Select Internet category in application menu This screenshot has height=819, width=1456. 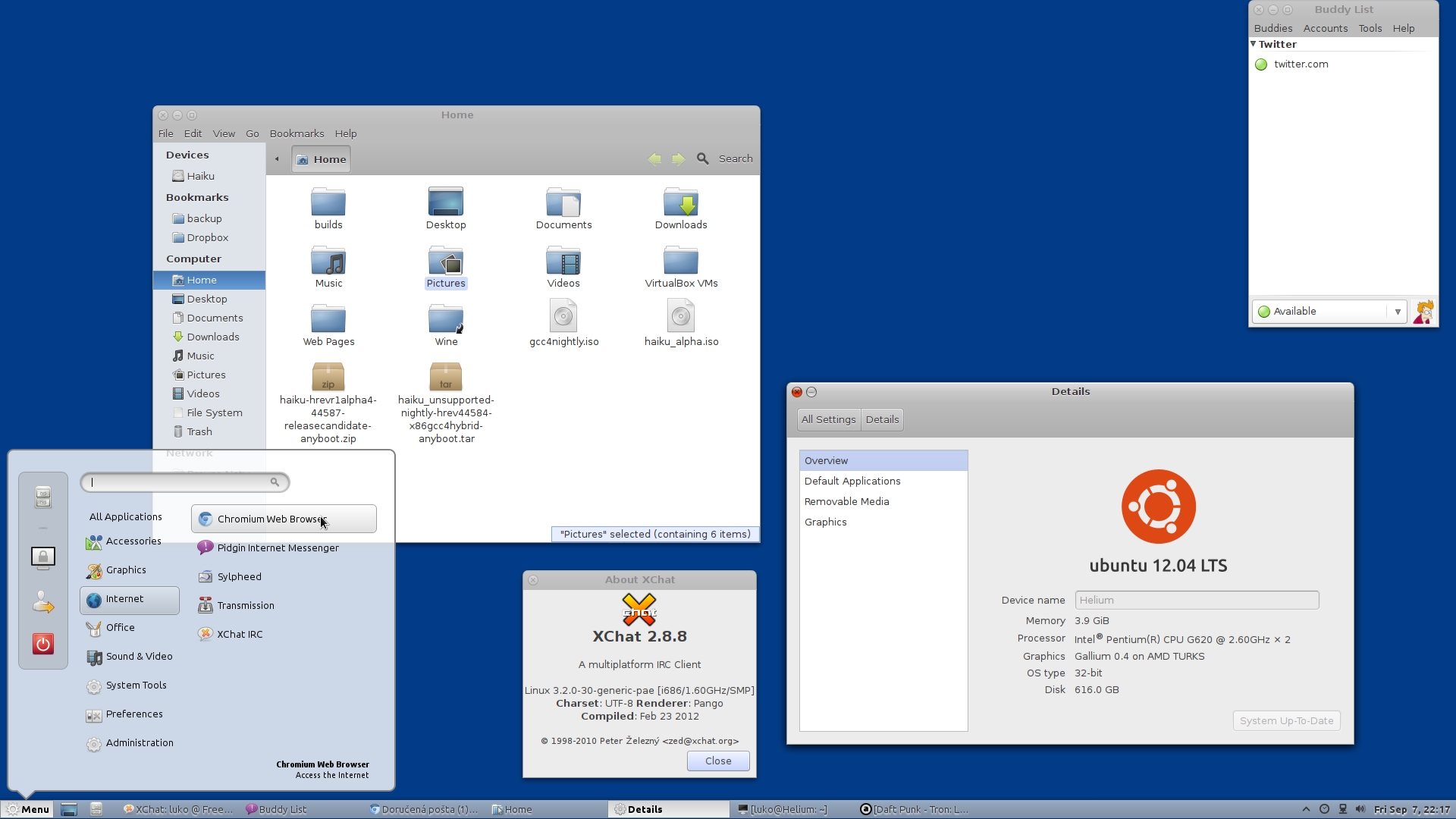pyautogui.click(x=130, y=600)
